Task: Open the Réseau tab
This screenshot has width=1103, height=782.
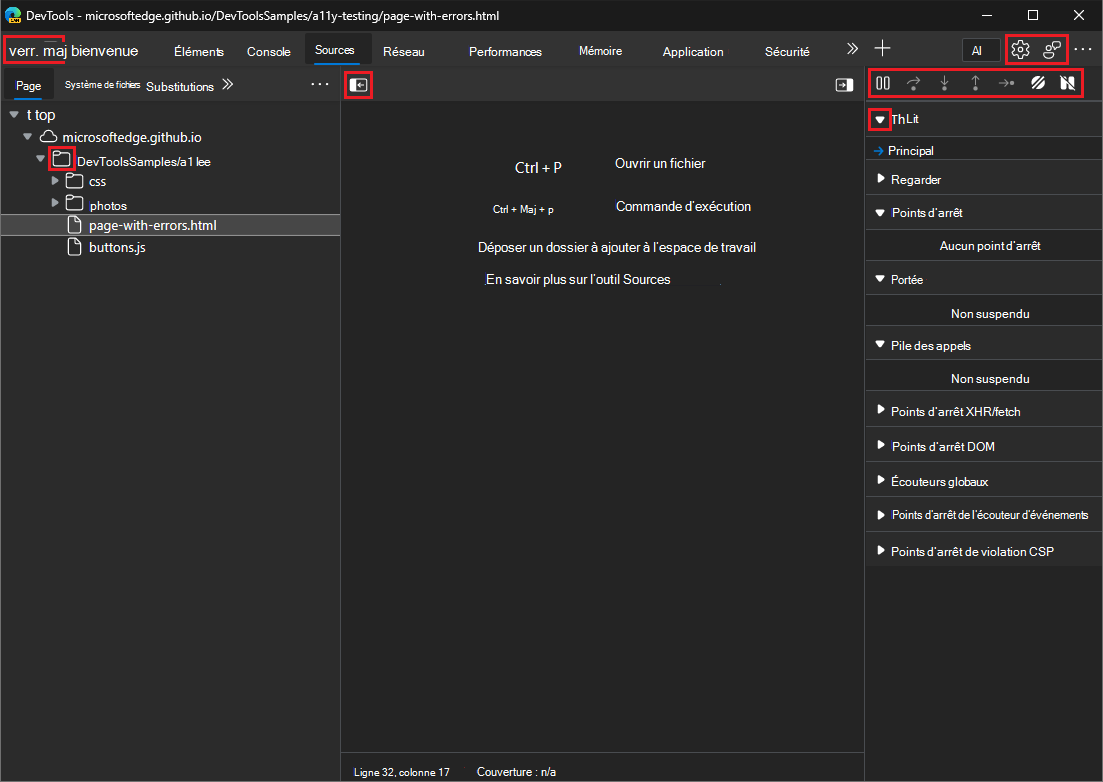Action: pos(404,51)
